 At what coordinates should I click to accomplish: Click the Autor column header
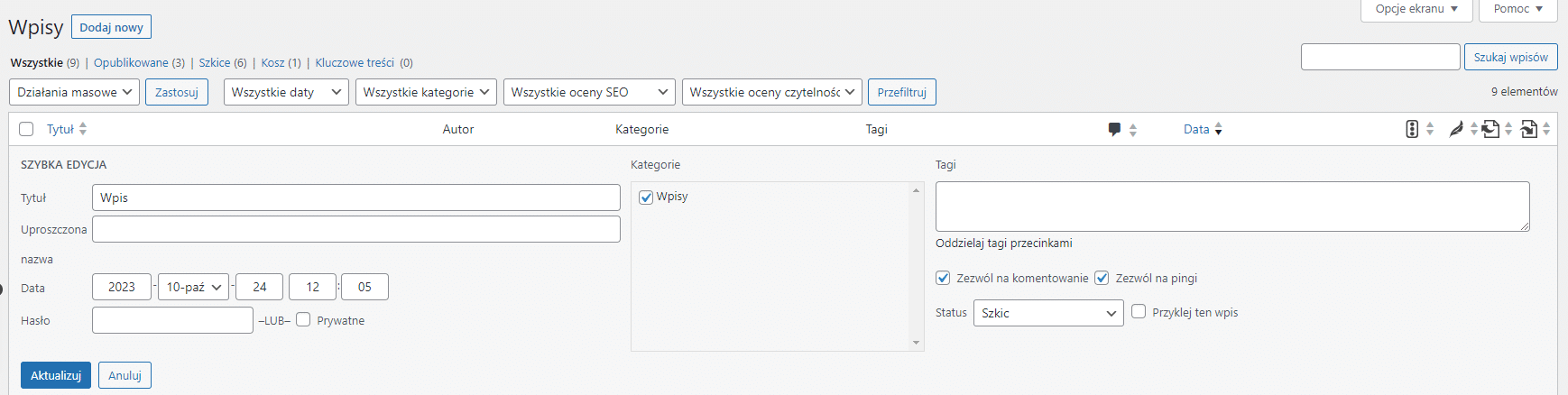coord(458,129)
